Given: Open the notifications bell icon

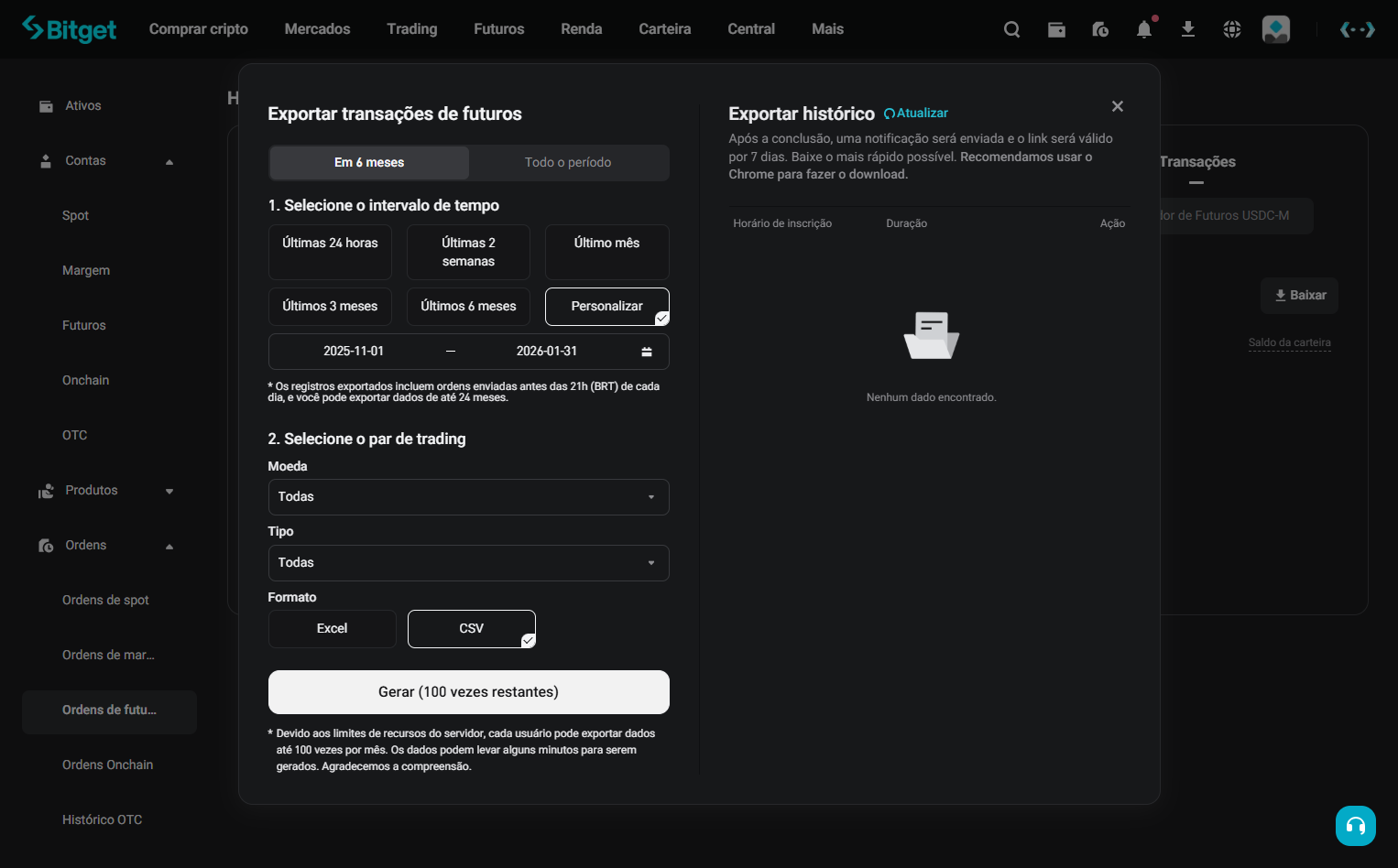Looking at the screenshot, I should 1144,29.
